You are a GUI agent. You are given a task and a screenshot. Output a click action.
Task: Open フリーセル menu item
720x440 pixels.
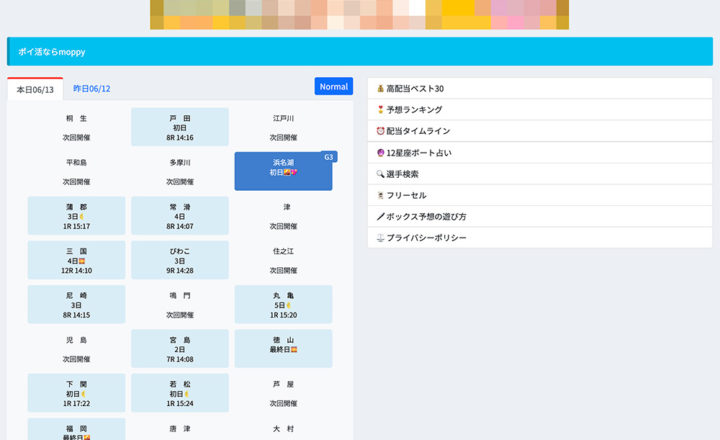[x=540, y=195]
